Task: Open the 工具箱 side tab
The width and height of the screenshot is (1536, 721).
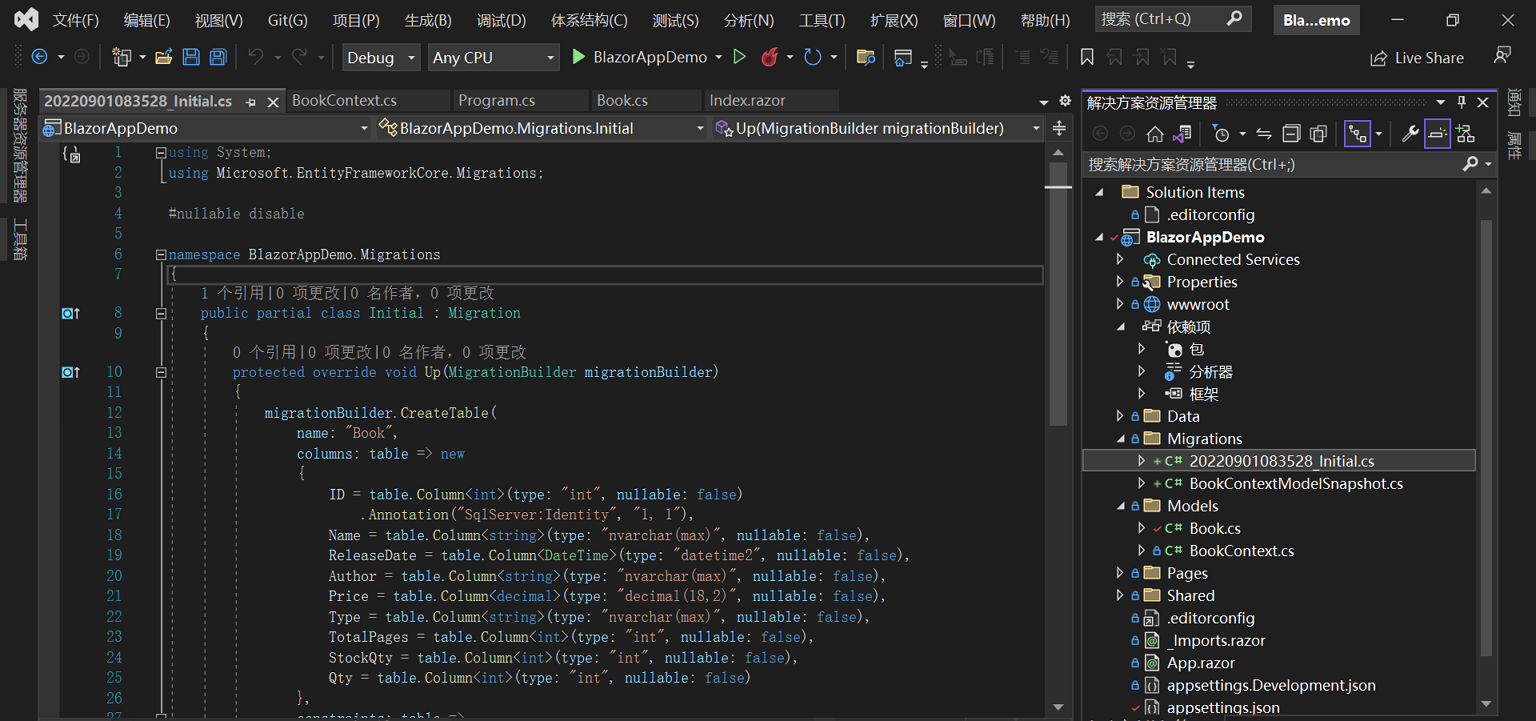Action: 20,239
